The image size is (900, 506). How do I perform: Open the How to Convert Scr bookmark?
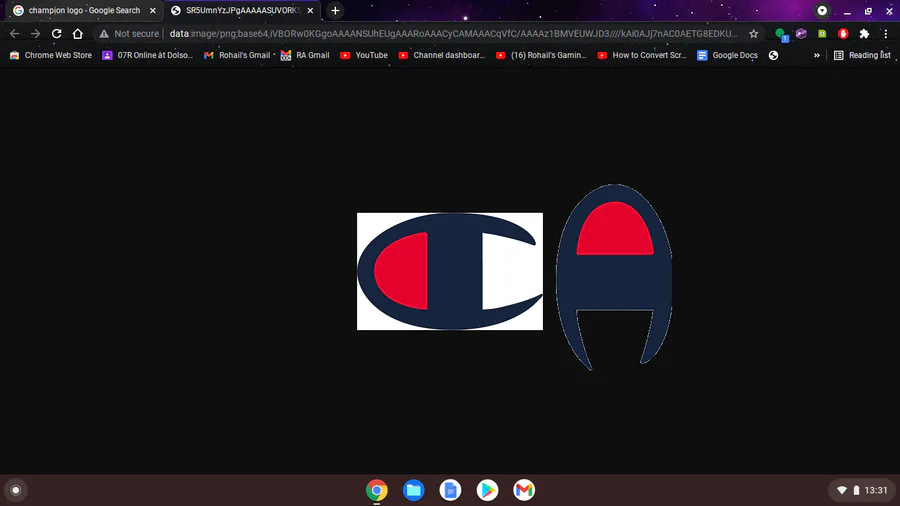(642, 56)
